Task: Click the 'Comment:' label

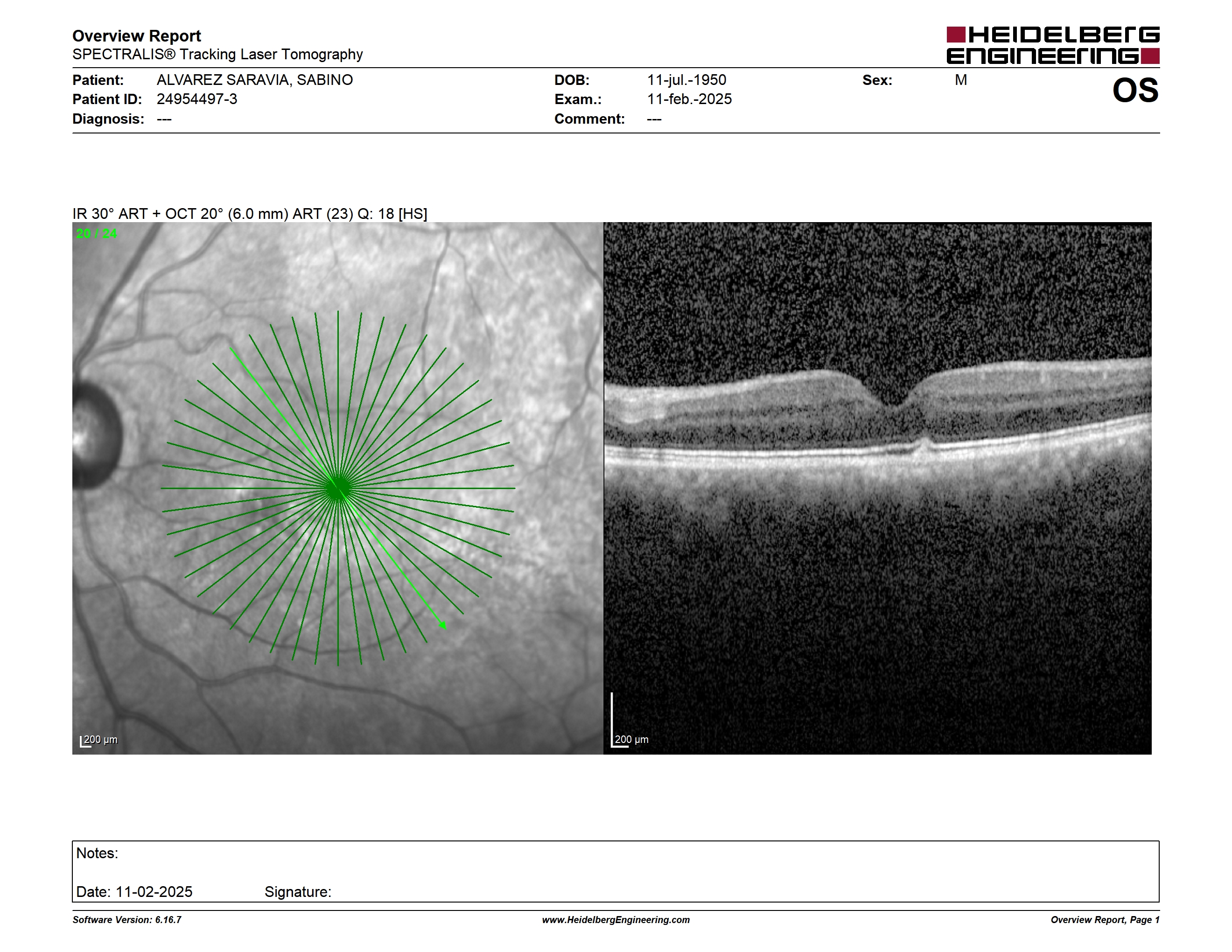Action: coord(589,119)
